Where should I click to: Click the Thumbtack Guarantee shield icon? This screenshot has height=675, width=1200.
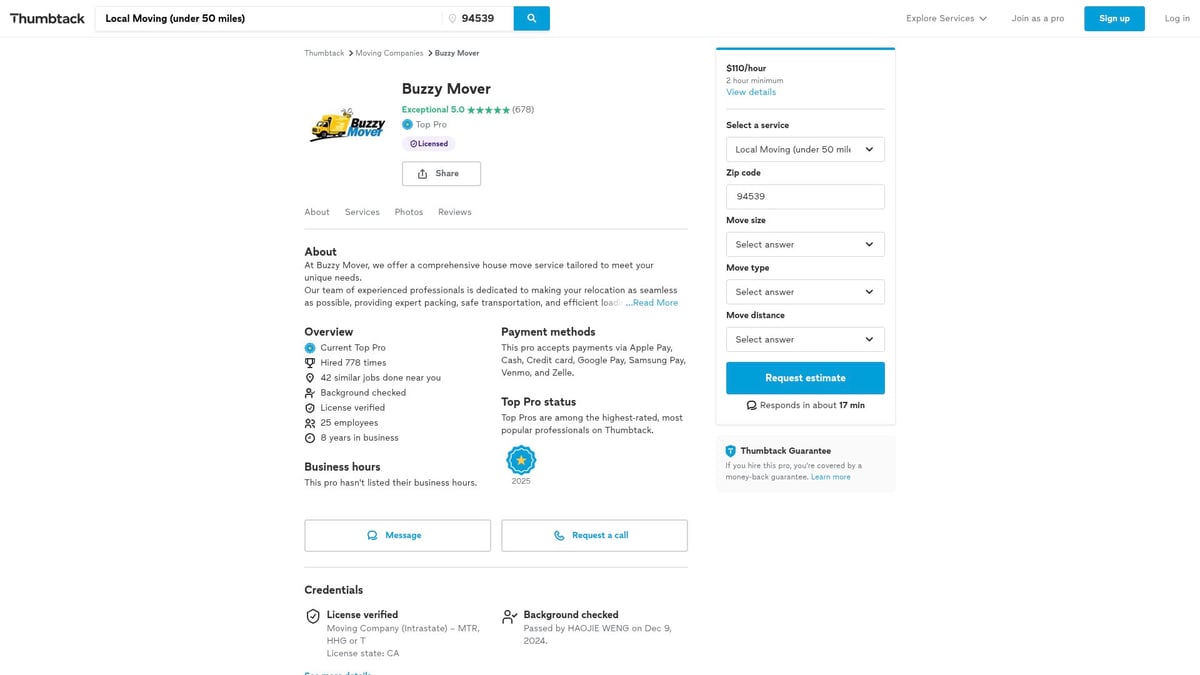[x=731, y=451]
